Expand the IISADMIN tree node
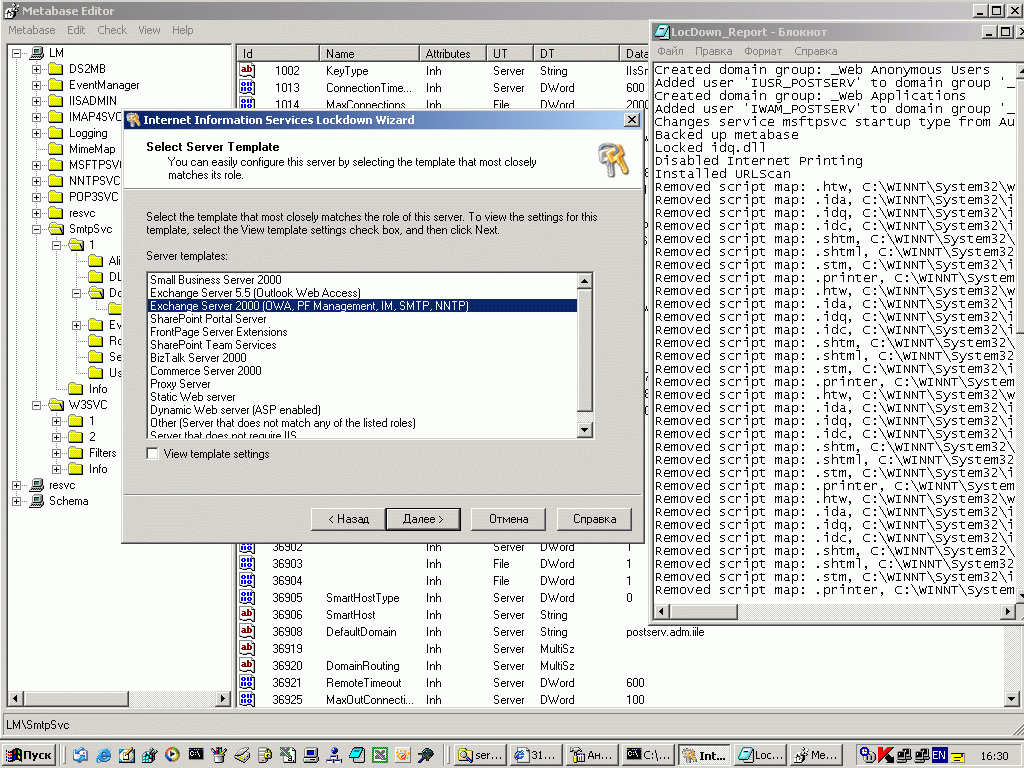This screenshot has height=768, width=1024. click(37, 101)
